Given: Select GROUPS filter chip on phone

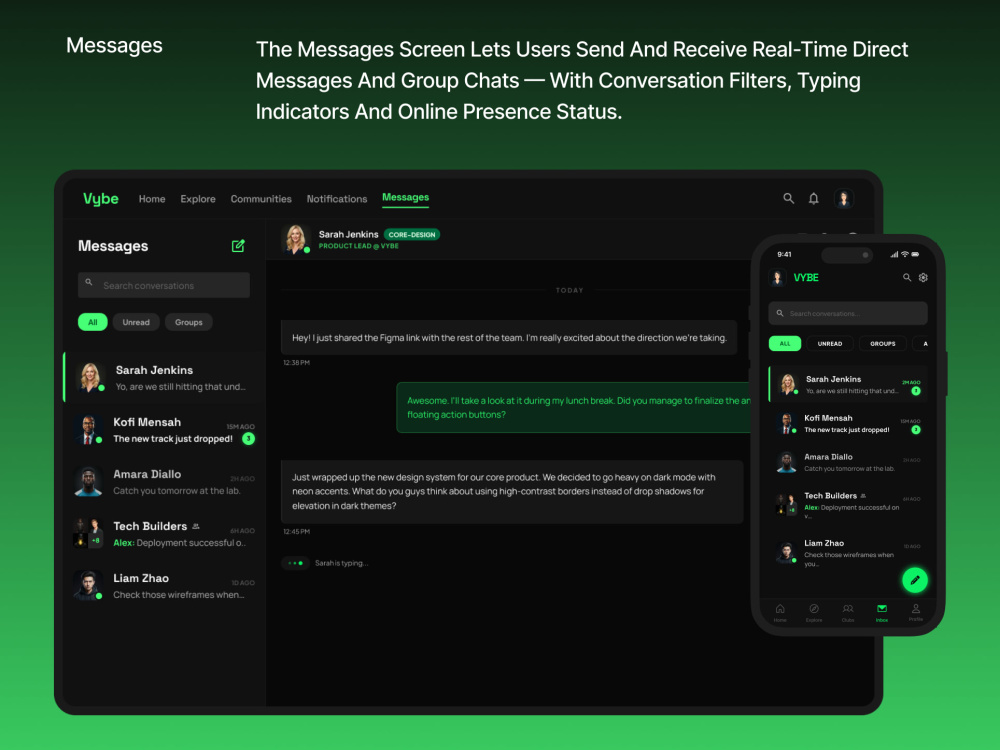Looking at the screenshot, I should point(883,343).
